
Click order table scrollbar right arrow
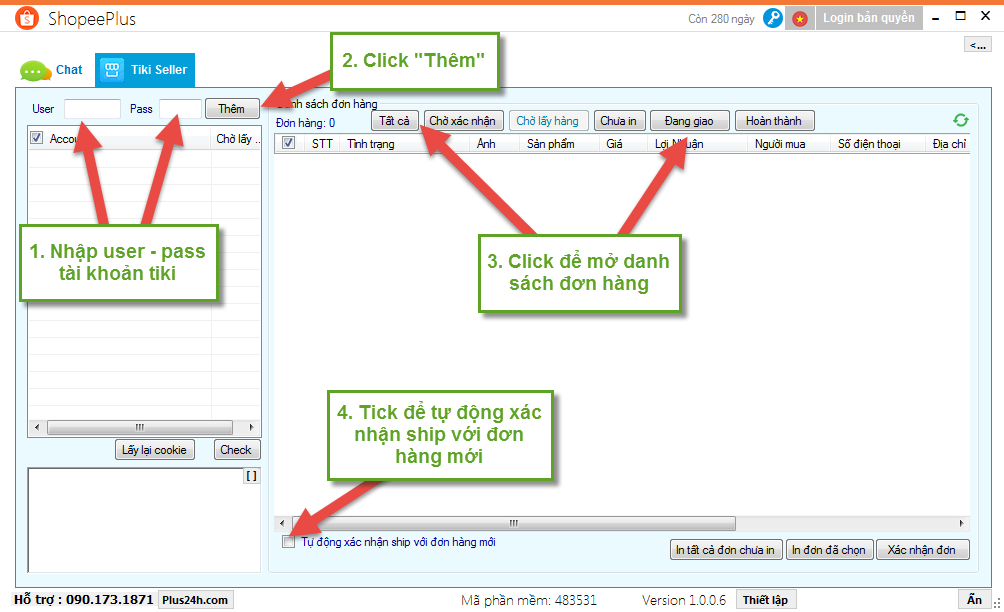click(x=961, y=524)
